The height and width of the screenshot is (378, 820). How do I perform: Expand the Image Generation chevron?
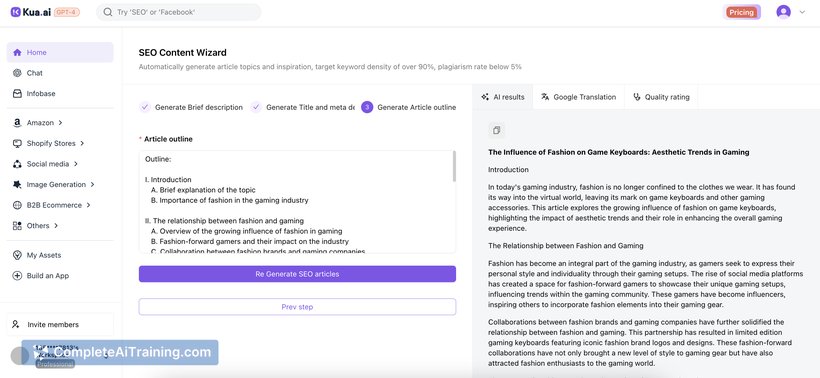(93, 184)
